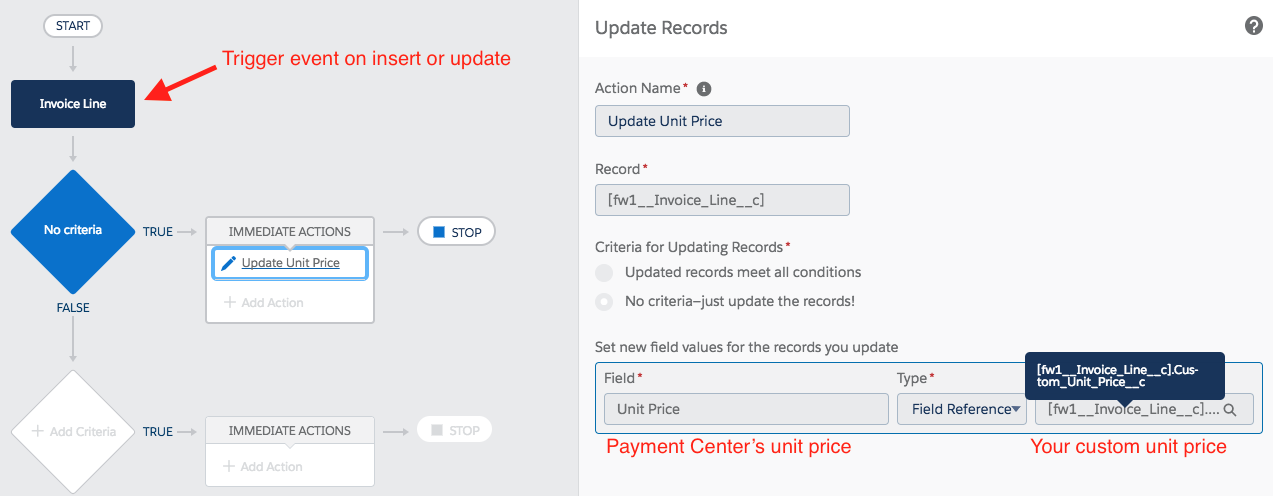Image resolution: width=1273 pixels, height=496 pixels.
Task: Click the blue STOP square icon
Action: click(x=438, y=232)
